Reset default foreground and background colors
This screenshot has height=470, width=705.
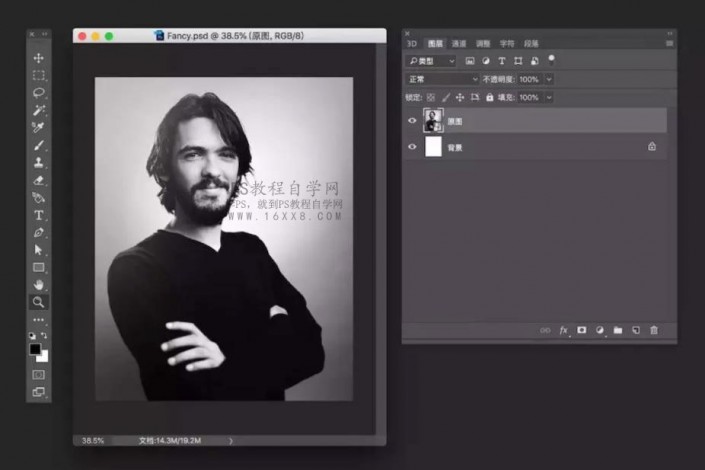pos(32,336)
